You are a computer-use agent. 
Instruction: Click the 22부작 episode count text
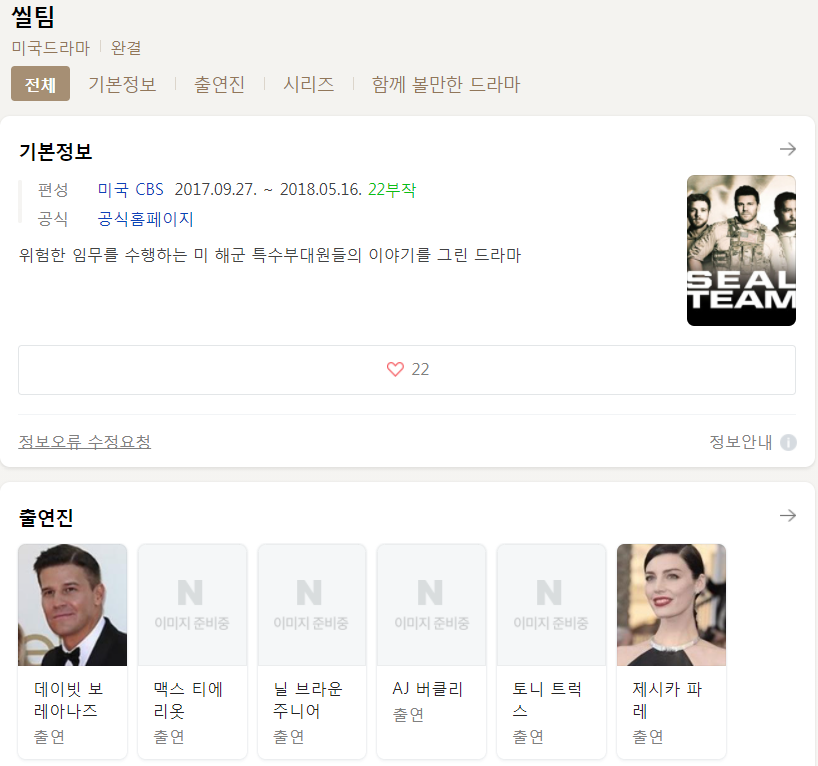(x=392, y=189)
